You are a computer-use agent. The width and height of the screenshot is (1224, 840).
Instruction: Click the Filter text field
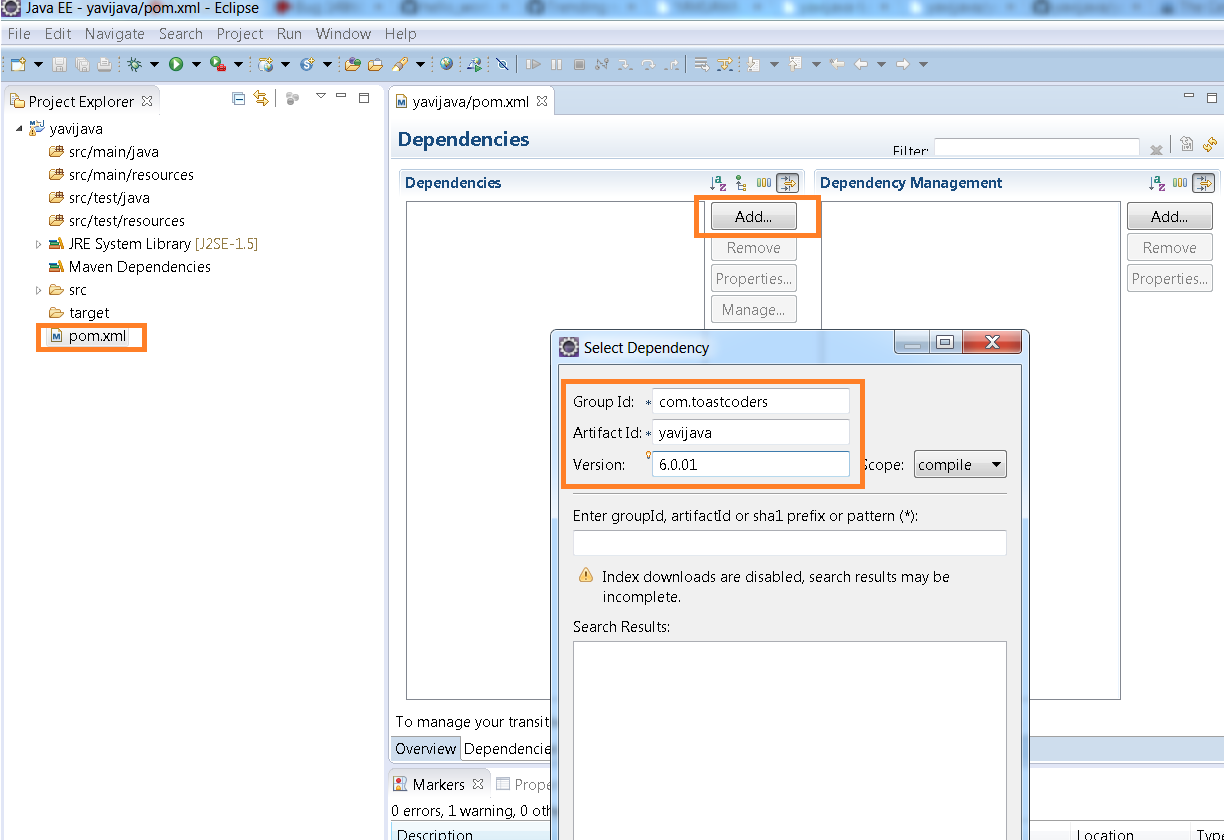[1036, 147]
